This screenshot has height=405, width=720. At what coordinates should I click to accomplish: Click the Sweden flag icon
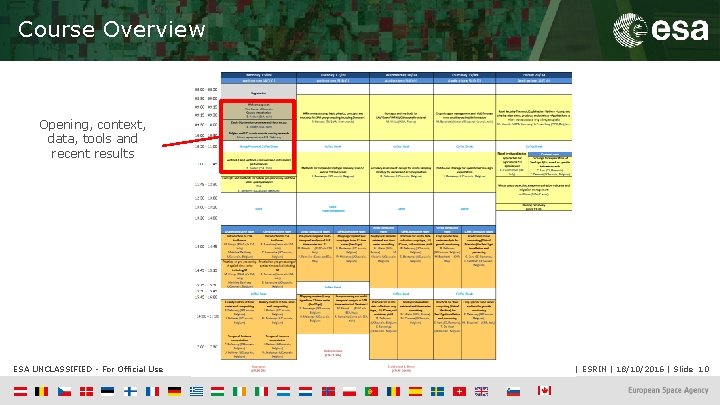(438, 392)
